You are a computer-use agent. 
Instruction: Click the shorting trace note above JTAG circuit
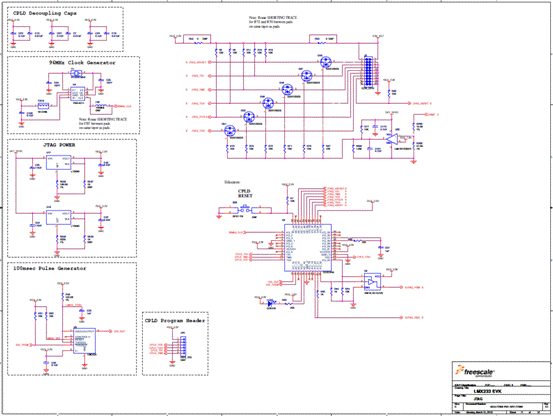pyautogui.click(x=273, y=22)
